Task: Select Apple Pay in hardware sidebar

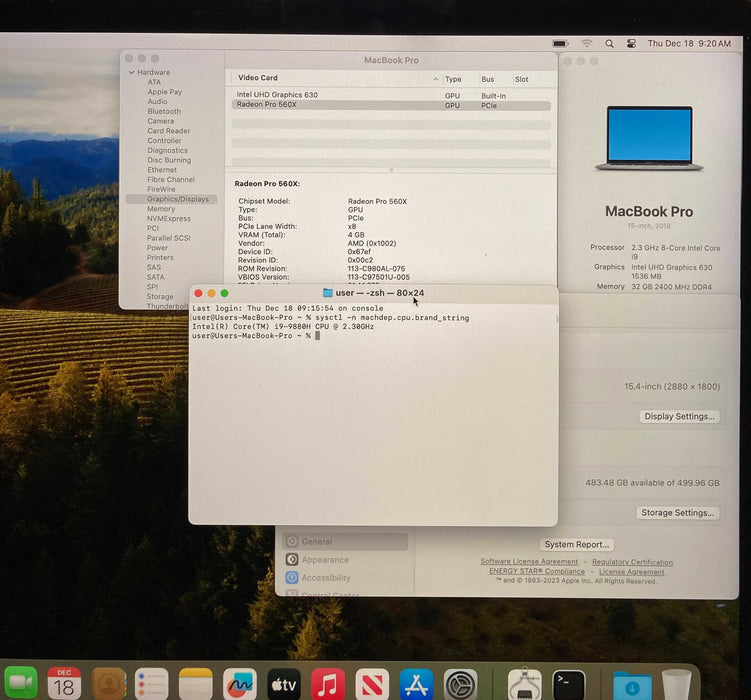Action: (x=164, y=92)
